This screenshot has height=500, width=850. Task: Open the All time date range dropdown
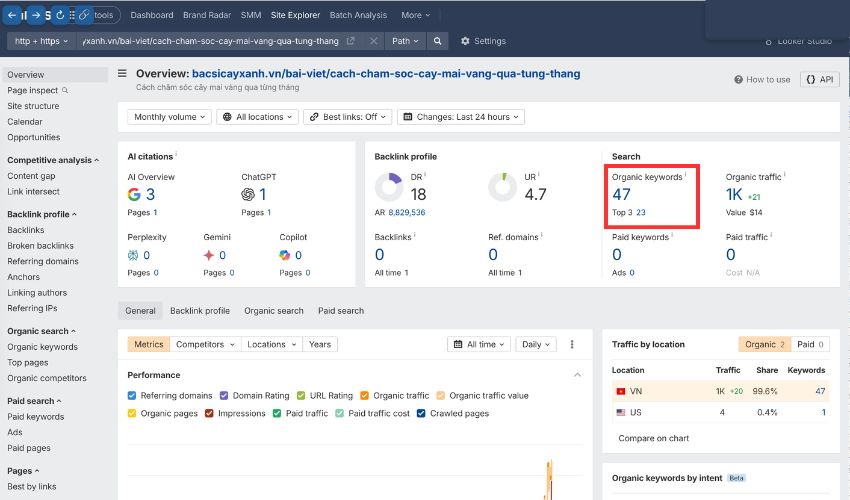coord(481,344)
